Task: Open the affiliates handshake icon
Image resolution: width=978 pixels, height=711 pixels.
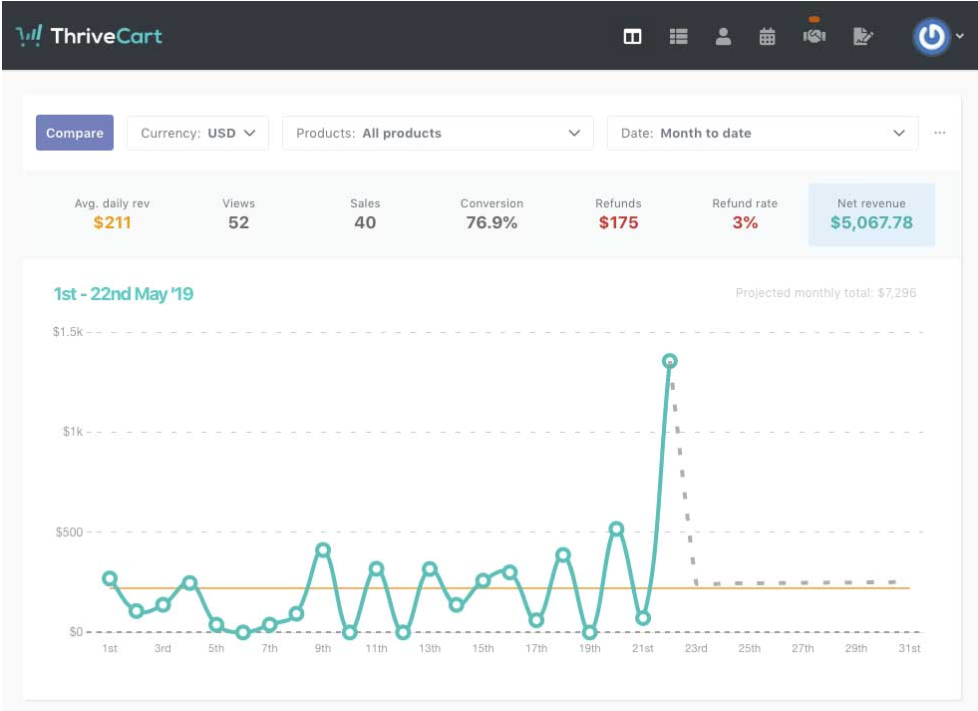Action: point(814,37)
